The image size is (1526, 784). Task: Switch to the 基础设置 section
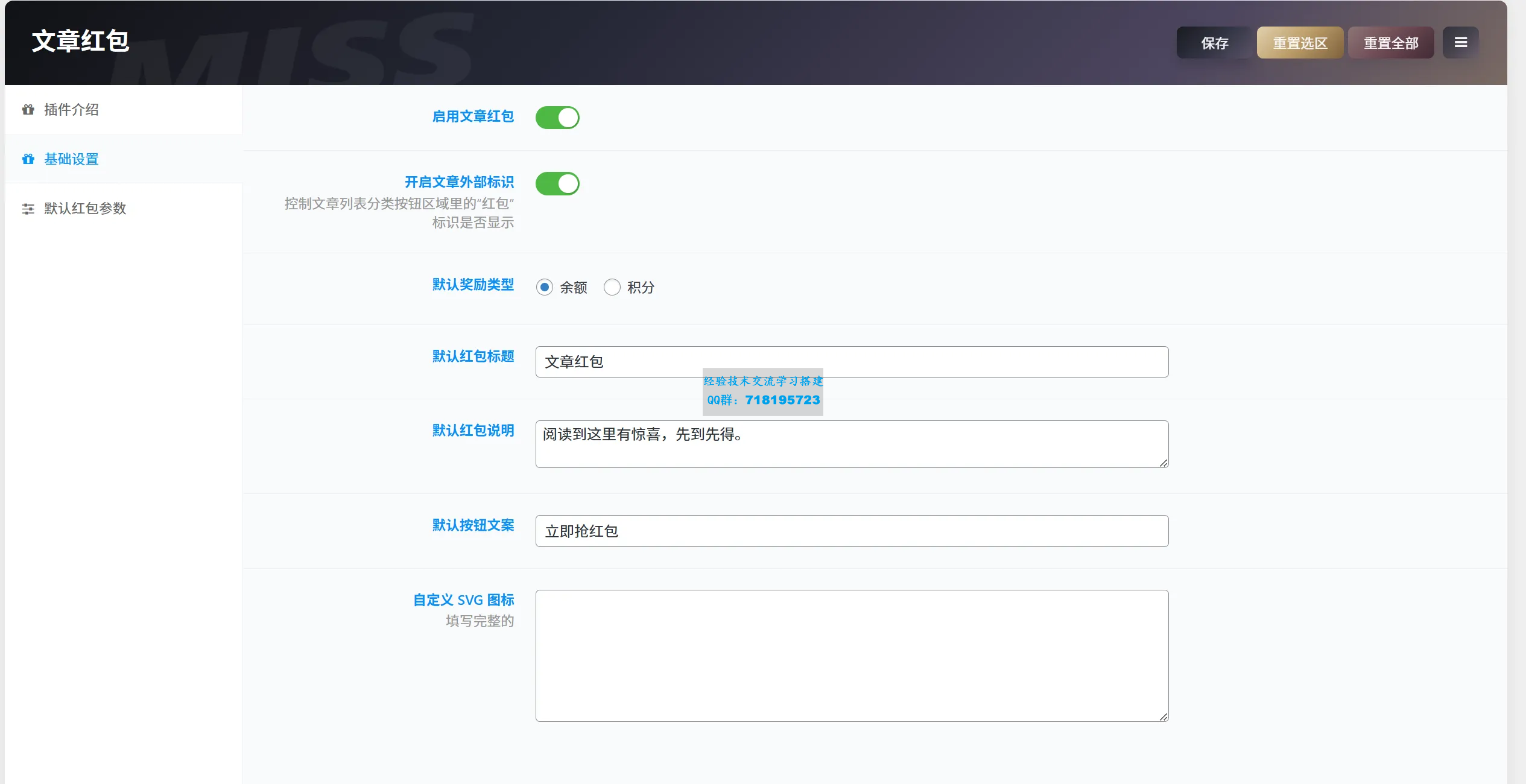[x=124, y=159]
